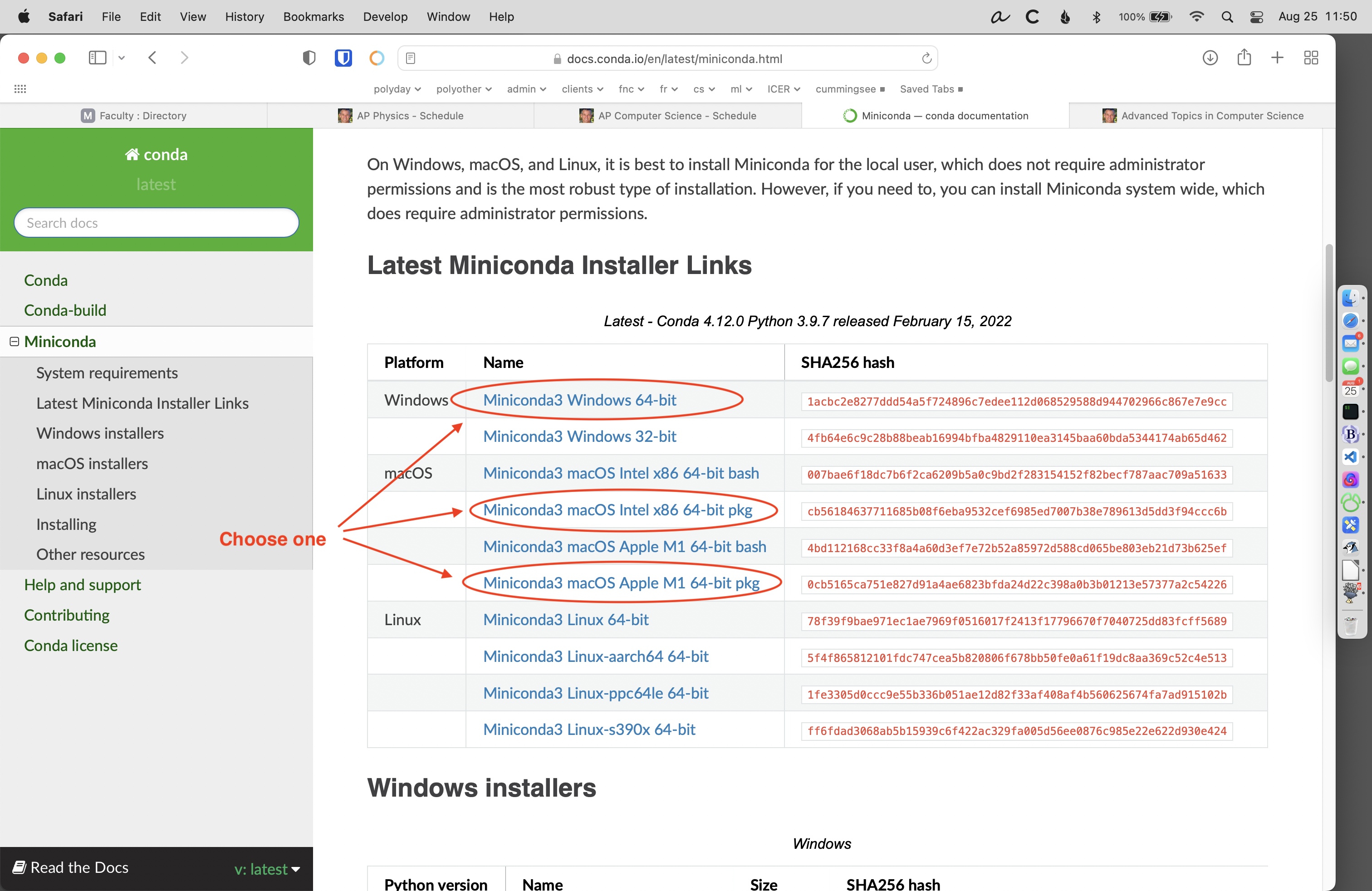The image size is (1372, 891).
Task: Open the Bookmarks menu
Action: tap(314, 17)
